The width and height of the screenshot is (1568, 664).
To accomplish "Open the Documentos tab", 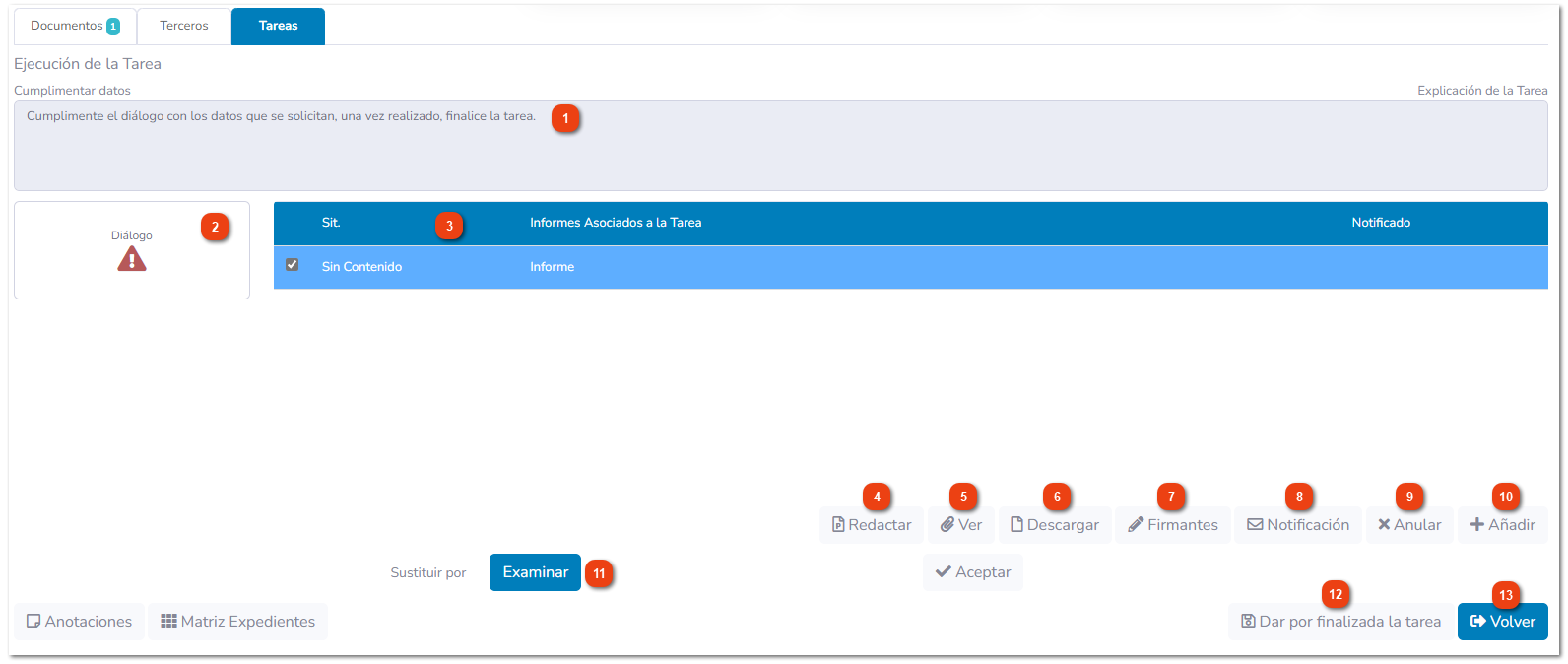I will (x=75, y=26).
